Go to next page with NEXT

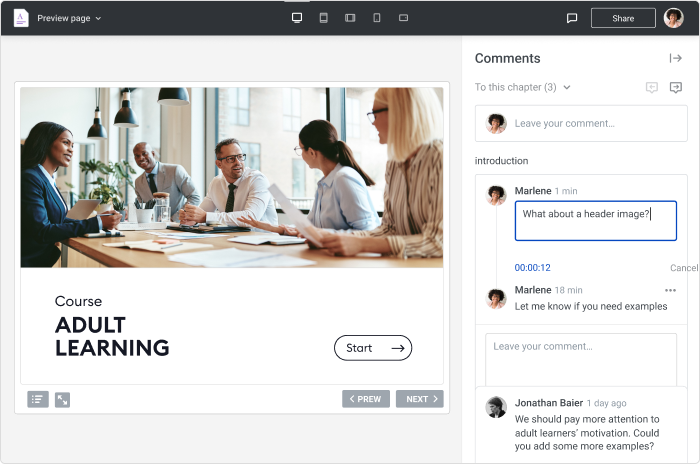click(x=420, y=399)
